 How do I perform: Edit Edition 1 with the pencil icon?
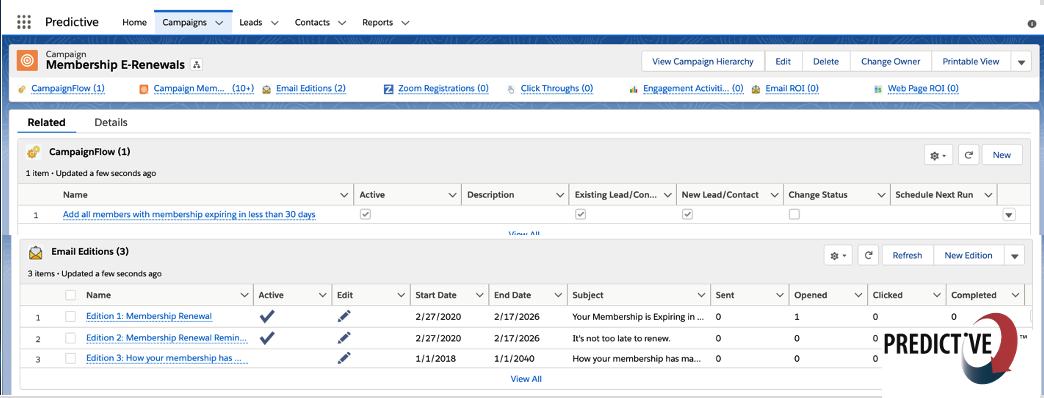coord(344,317)
